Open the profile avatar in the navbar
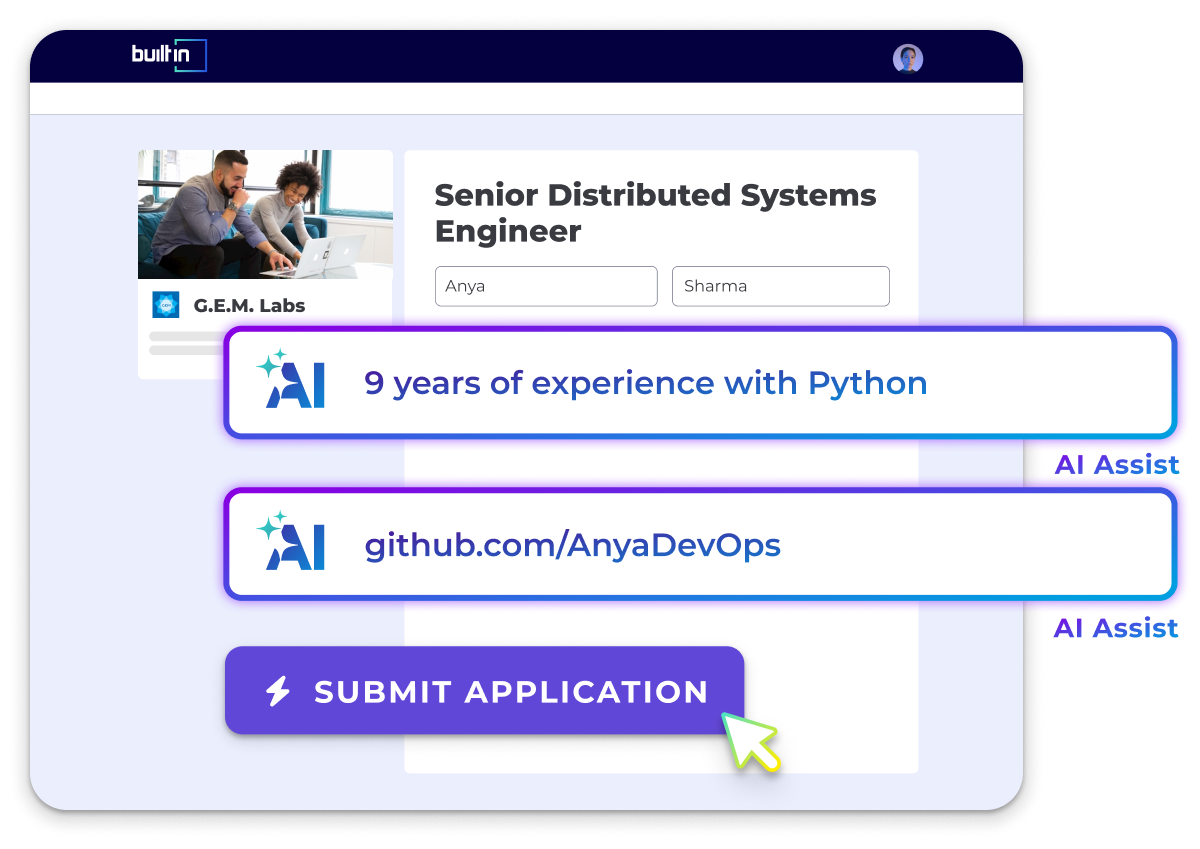The image size is (1200, 849). click(907, 58)
